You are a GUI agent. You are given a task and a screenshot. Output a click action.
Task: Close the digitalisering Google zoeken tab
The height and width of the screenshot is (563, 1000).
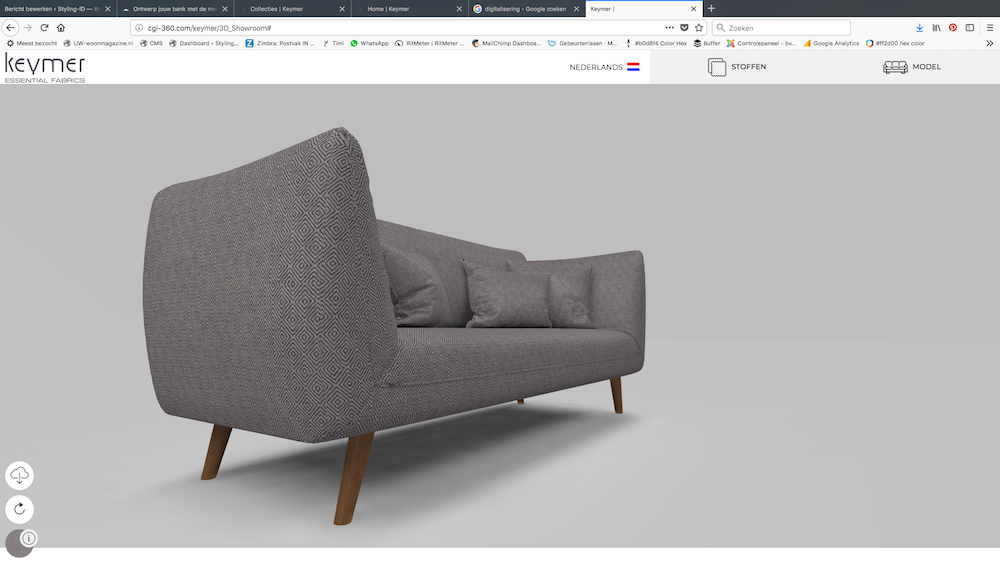(x=577, y=9)
